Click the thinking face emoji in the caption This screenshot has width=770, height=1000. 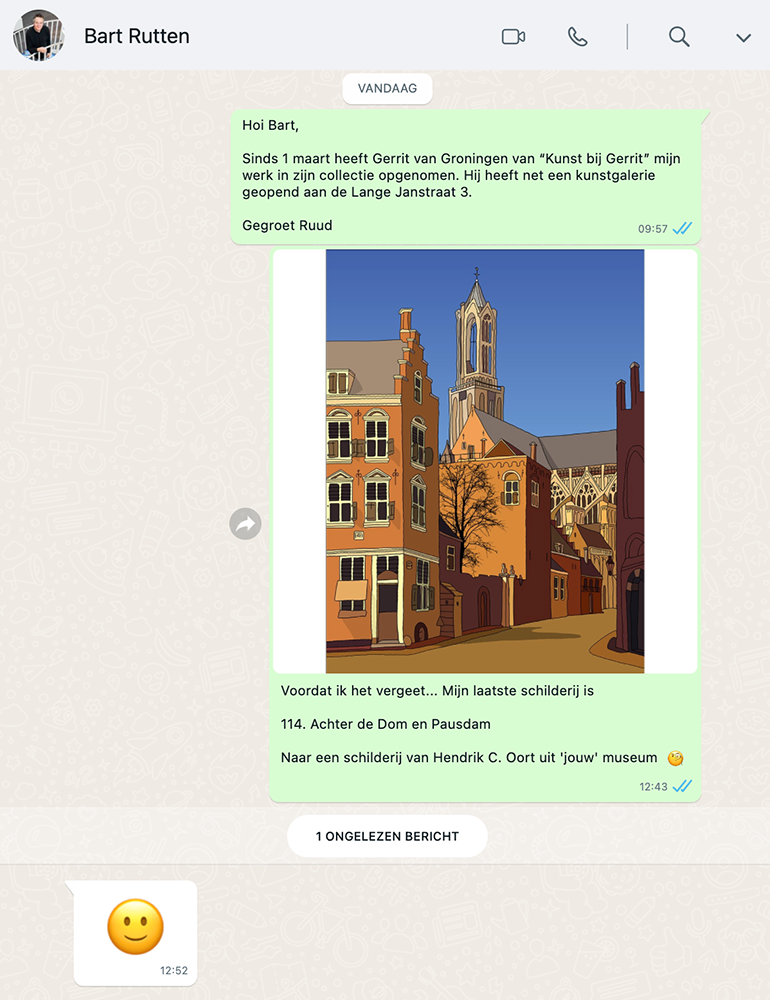(676, 758)
